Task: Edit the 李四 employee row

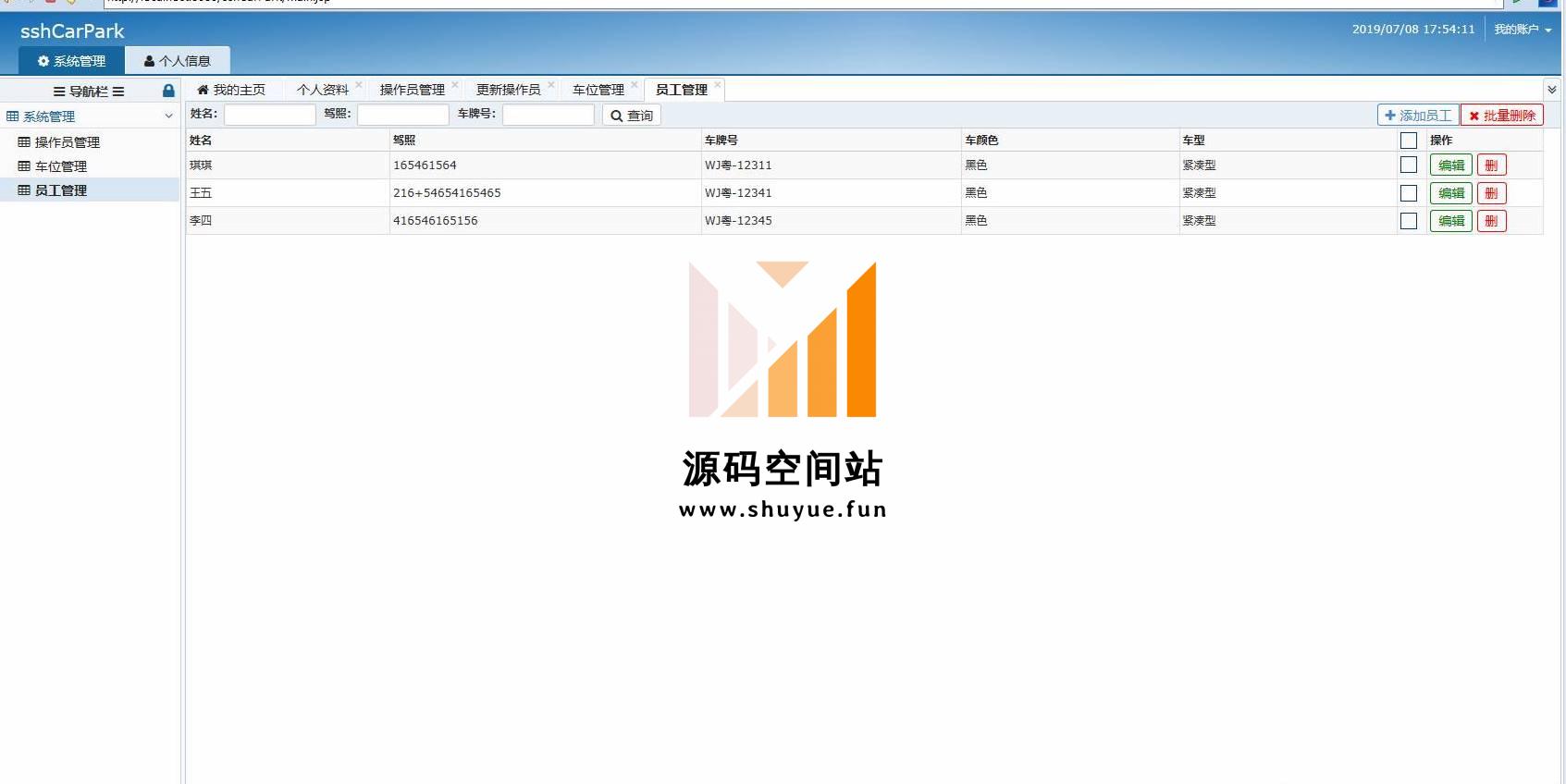Action: [x=1451, y=221]
